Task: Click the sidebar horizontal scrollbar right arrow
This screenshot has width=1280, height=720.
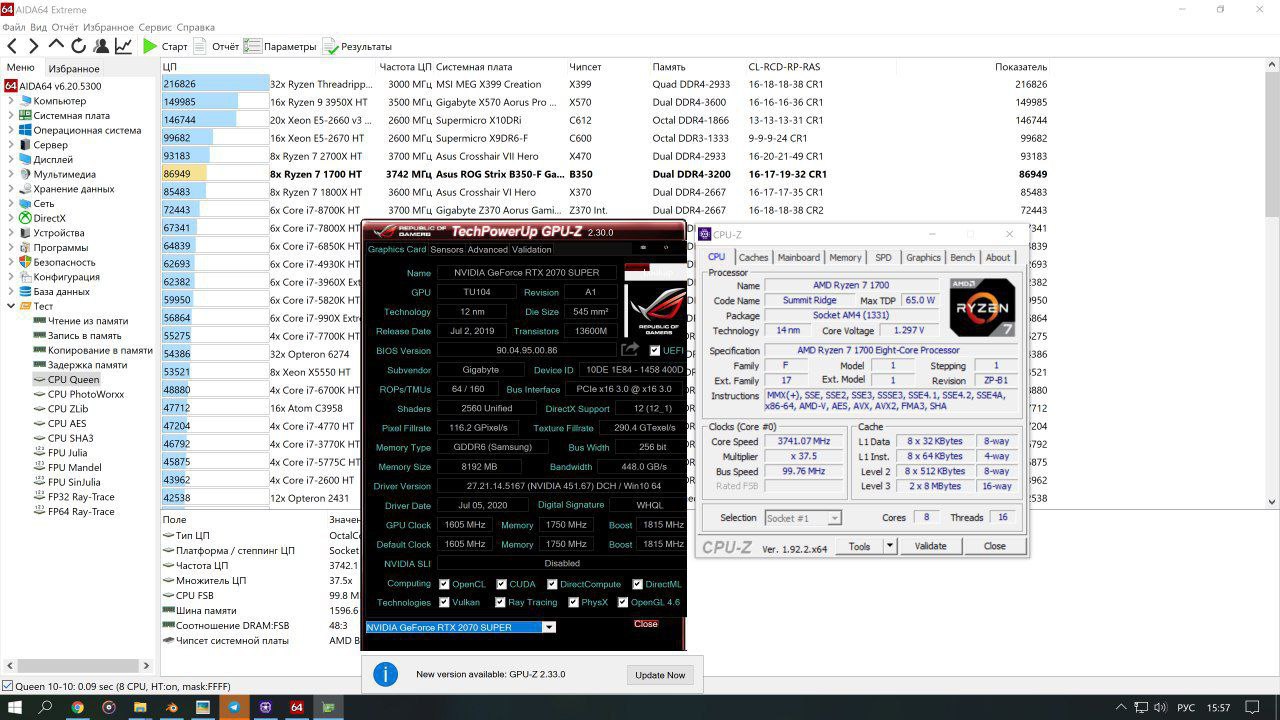Action: pos(147,666)
